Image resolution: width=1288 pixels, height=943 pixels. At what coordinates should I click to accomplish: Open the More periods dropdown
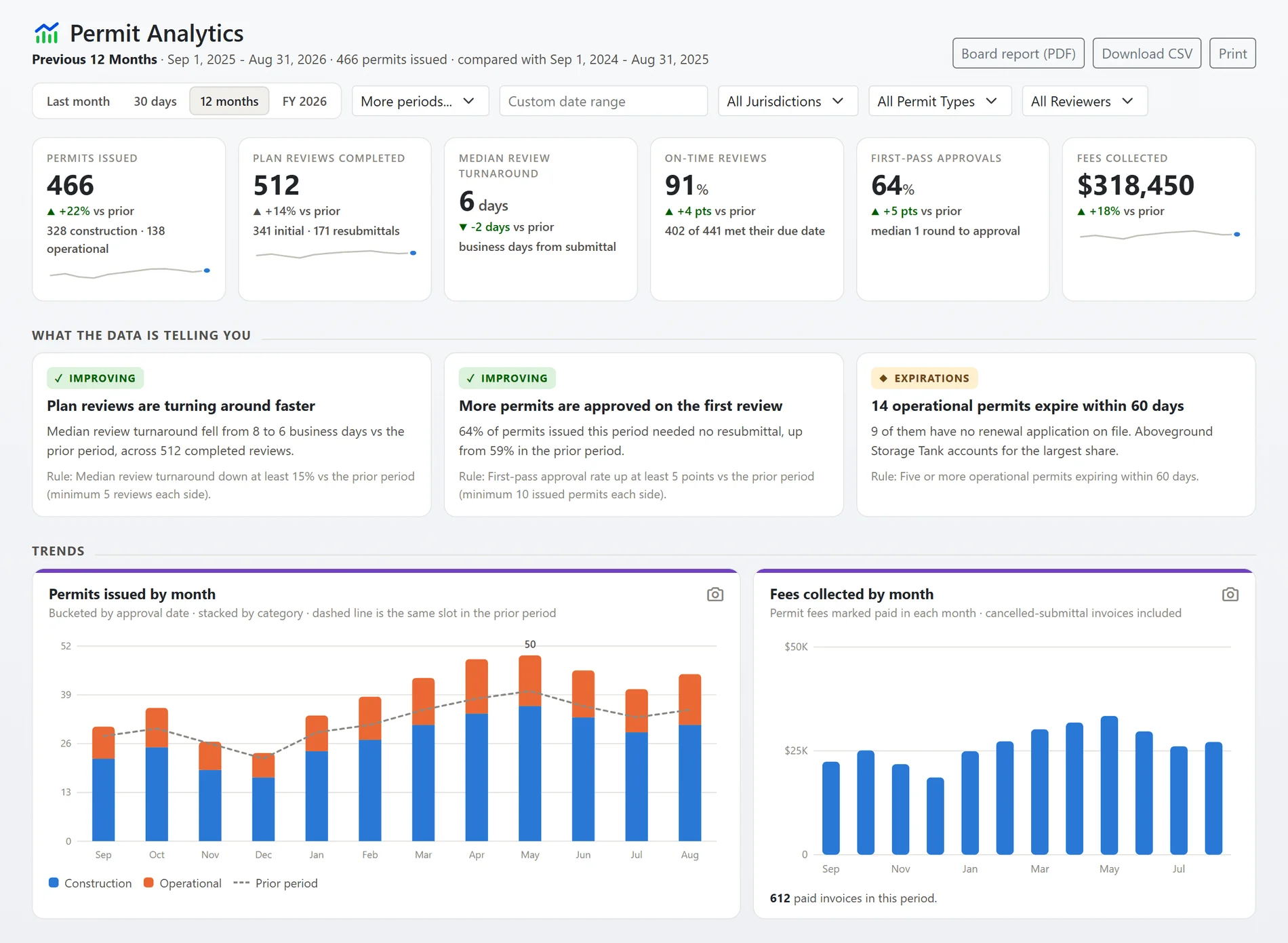420,101
